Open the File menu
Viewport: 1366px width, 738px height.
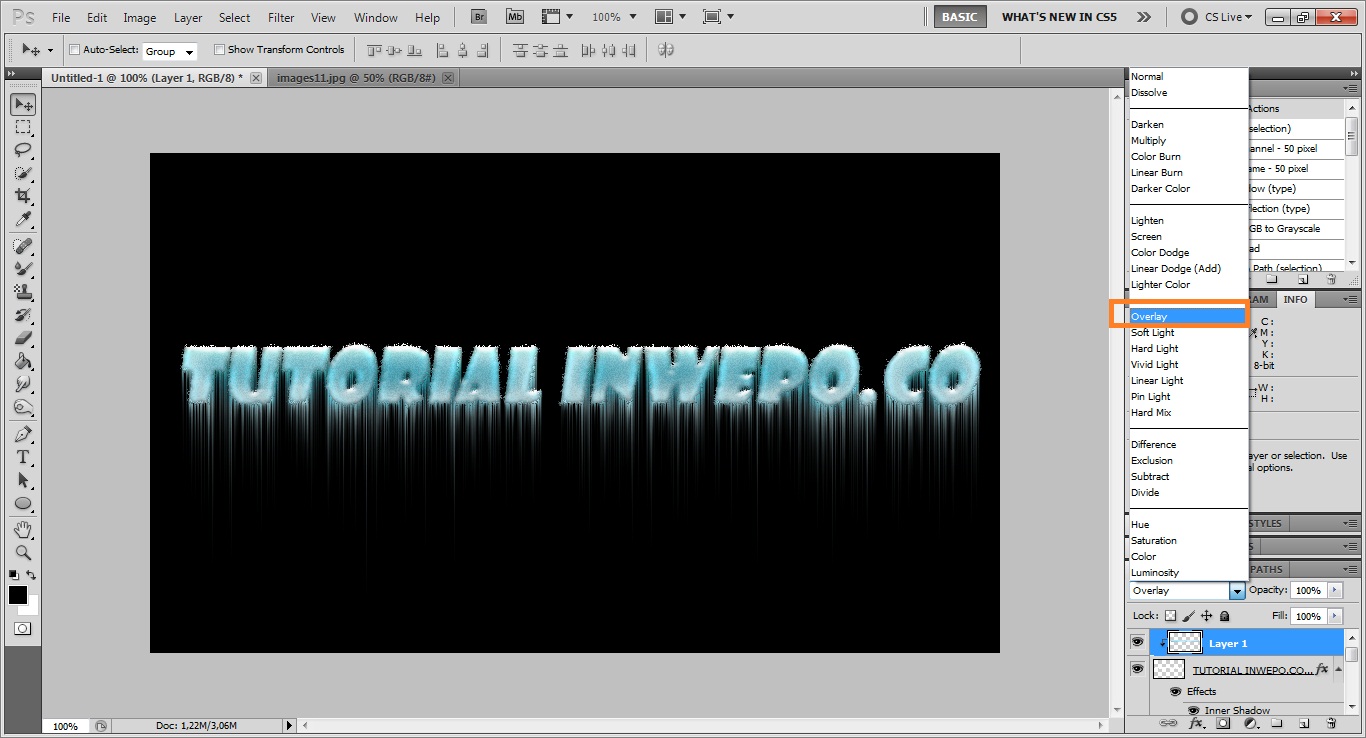(60, 18)
